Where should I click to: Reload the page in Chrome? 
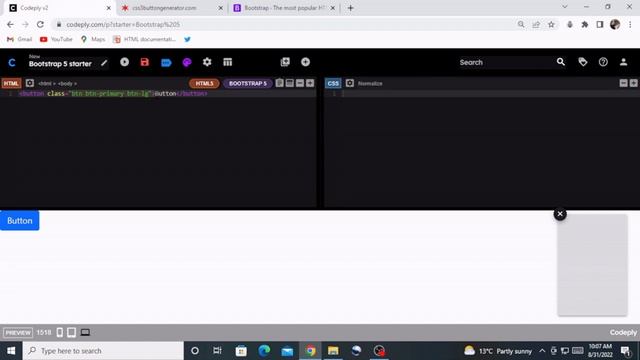(x=40, y=24)
